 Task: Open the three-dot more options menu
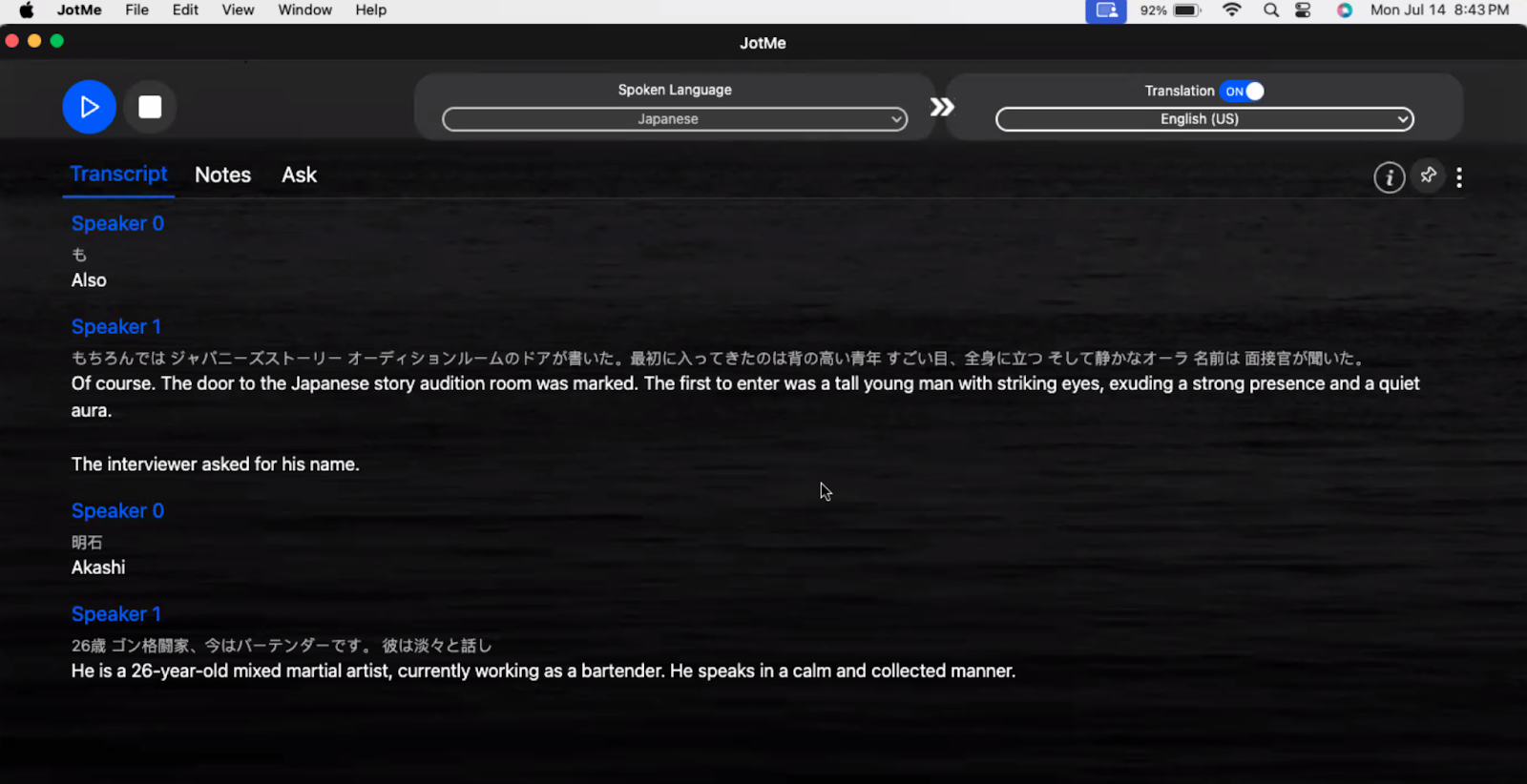[x=1459, y=176]
